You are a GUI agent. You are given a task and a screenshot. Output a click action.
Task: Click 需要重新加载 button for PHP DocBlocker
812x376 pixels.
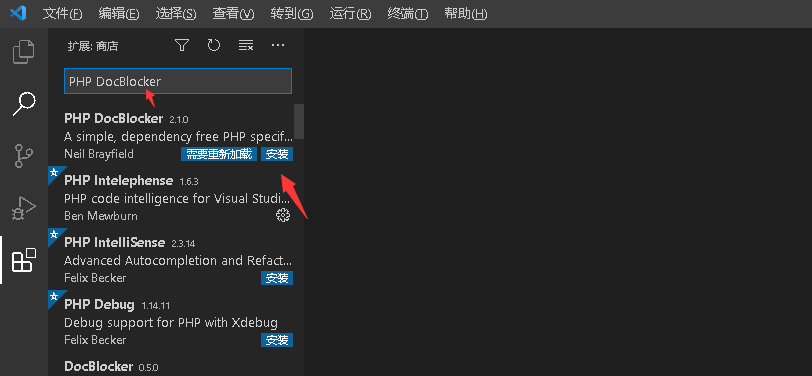219,154
